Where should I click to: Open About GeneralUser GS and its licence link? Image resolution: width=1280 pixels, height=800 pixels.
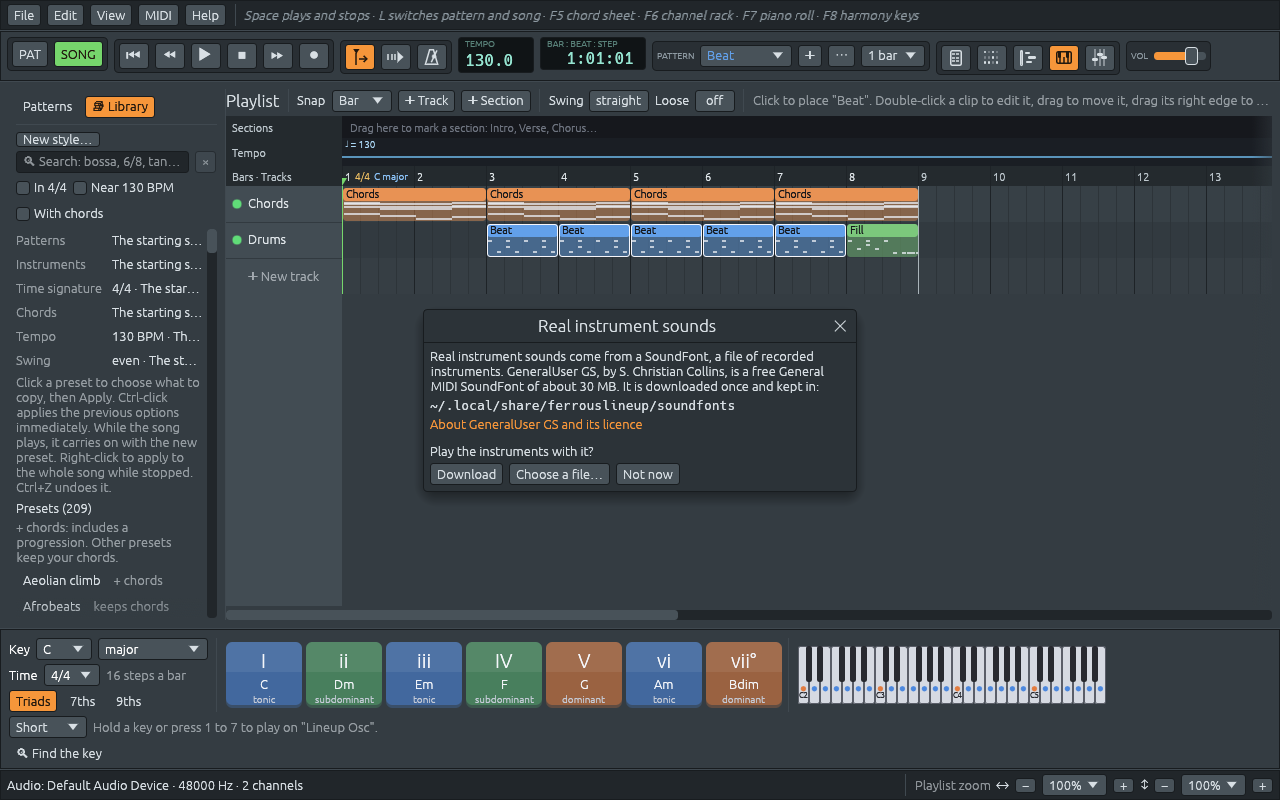pos(536,425)
